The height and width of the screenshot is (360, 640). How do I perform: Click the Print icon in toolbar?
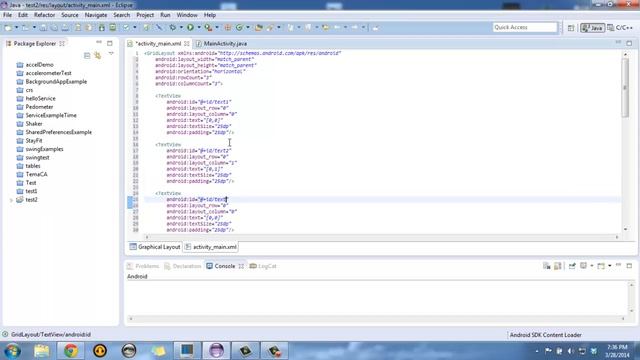point(65,27)
